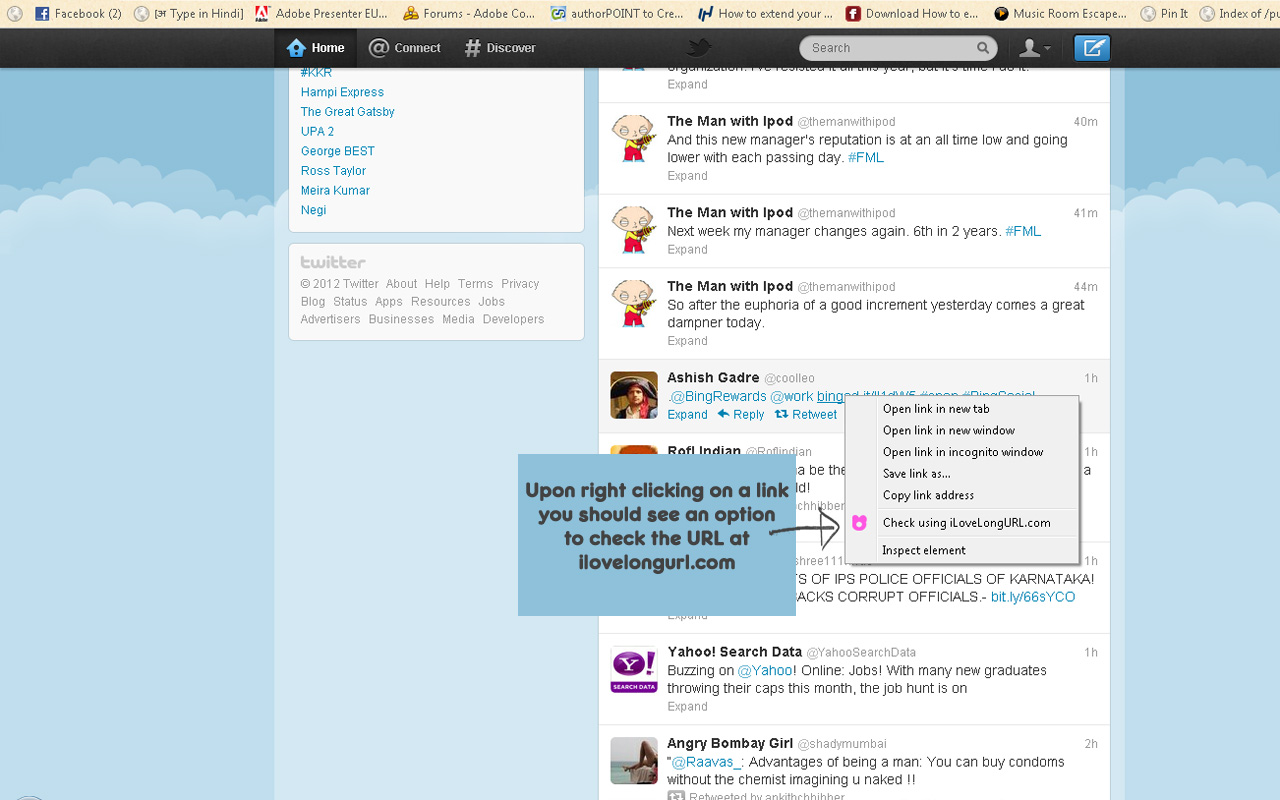Viewport: 1280px width, 800px height.
Task: Click the @coolleo handle
Action: coord(790,378)
